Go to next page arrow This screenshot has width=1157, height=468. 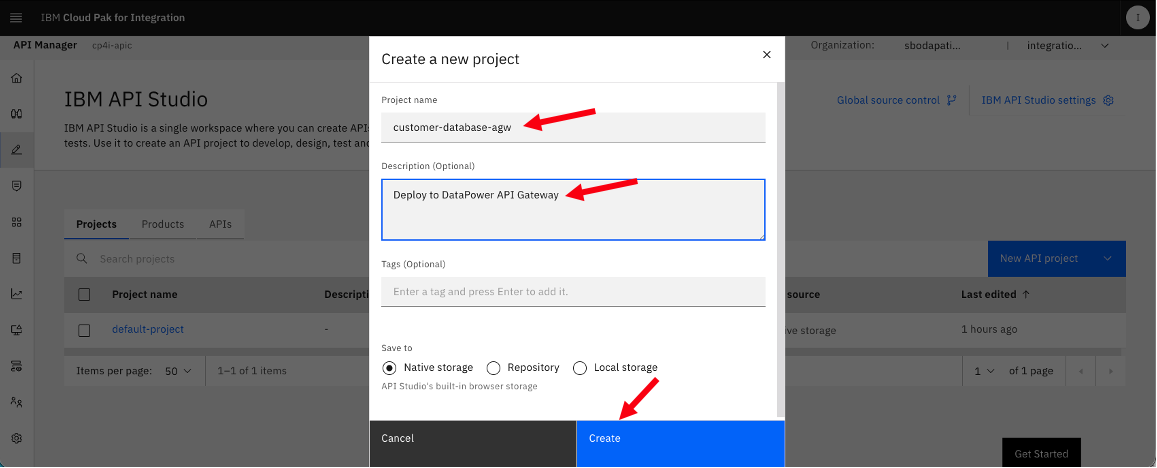point(1111,371)
